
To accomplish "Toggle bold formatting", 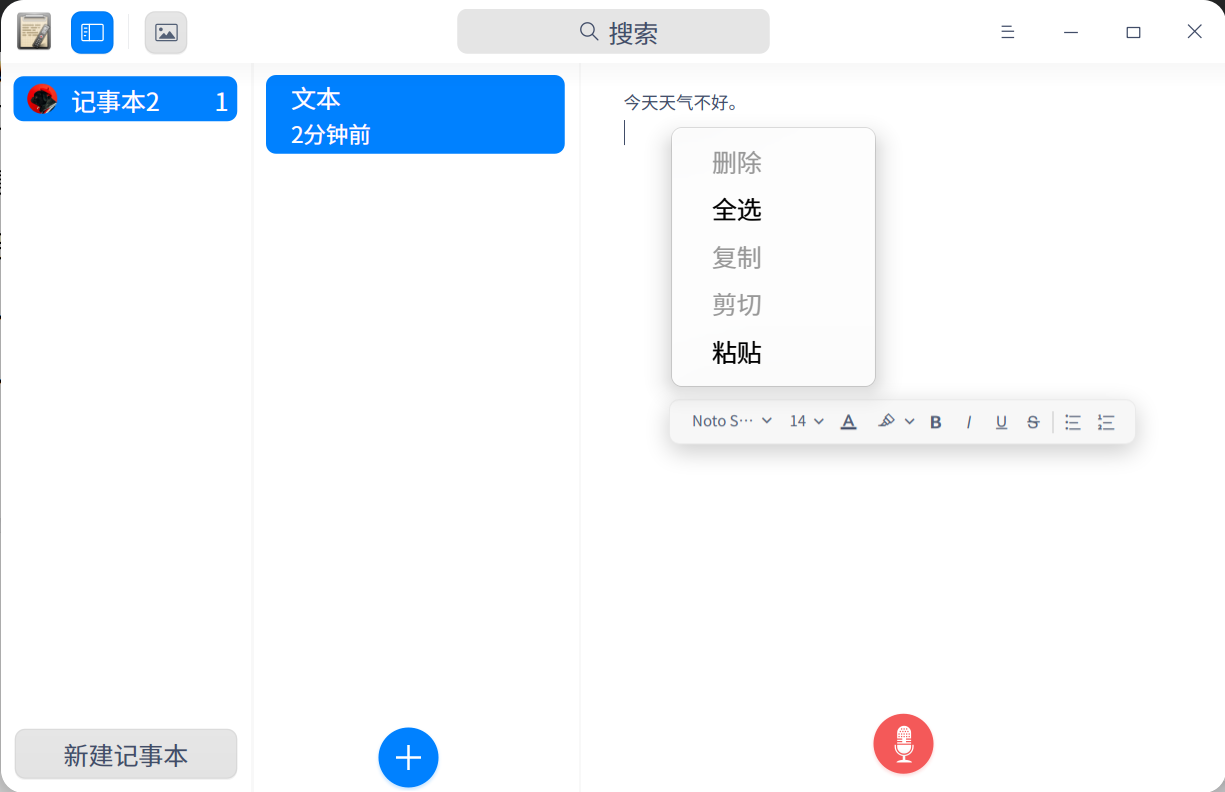I will pyautogui.click(x=936, y=422).
